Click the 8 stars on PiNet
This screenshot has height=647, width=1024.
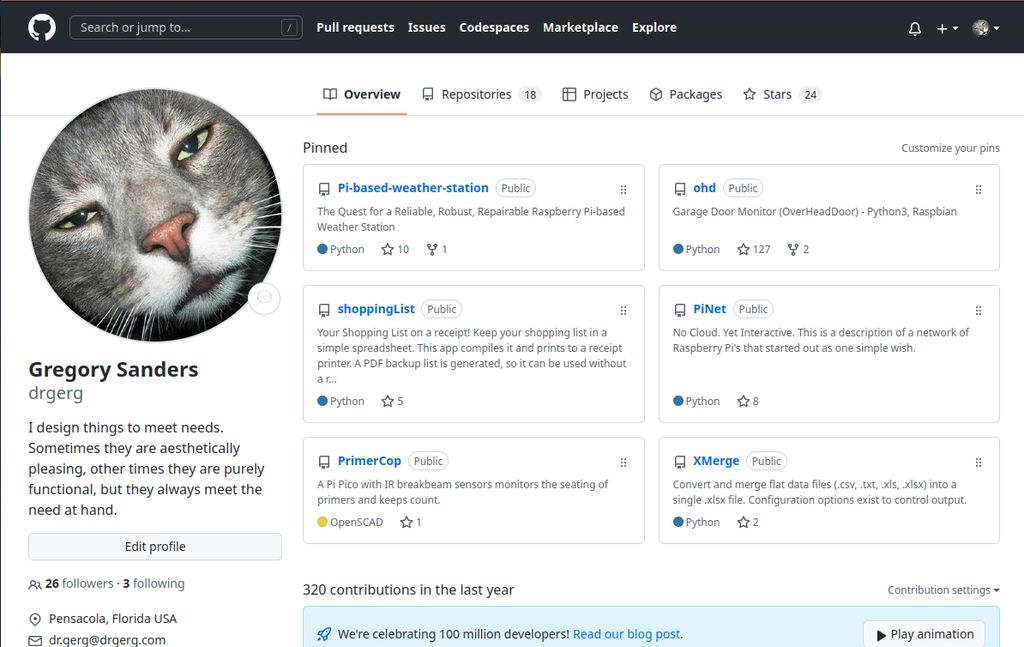748,401
